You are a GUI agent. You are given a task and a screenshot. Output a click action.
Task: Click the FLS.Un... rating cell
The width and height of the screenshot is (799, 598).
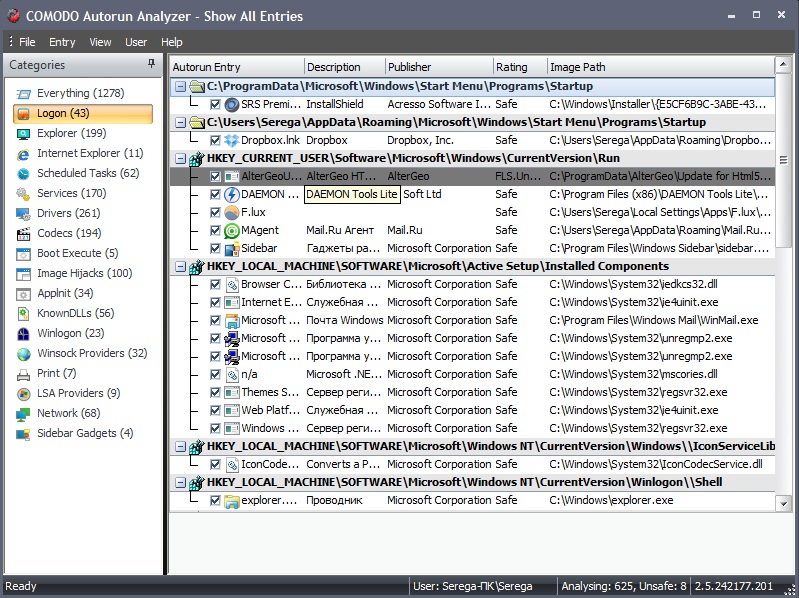point(518,176)
